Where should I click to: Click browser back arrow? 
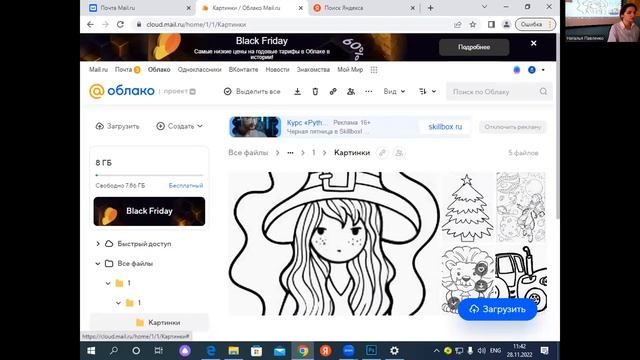(x=90, y=24)
